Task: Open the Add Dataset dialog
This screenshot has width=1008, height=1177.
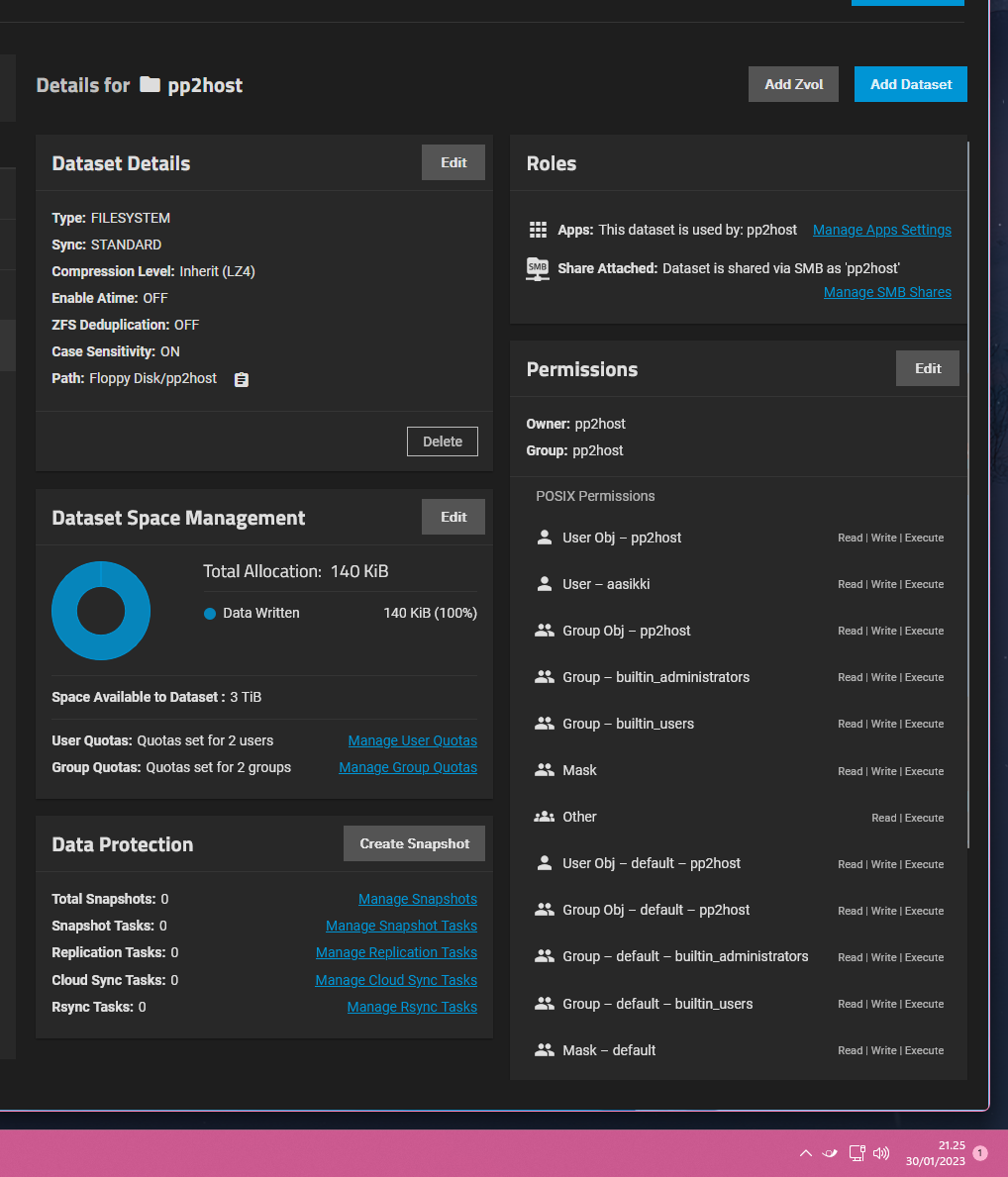Action: [x=910, y=84]
